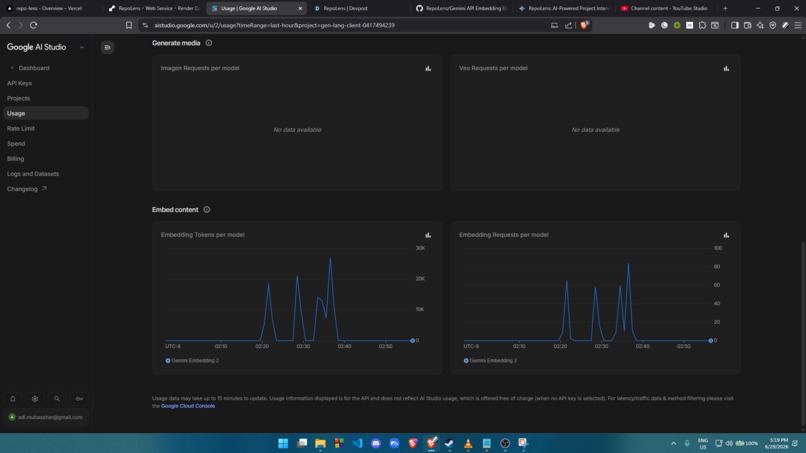Open account adil.mubasshar@gmail.com menu

[46, 417]
